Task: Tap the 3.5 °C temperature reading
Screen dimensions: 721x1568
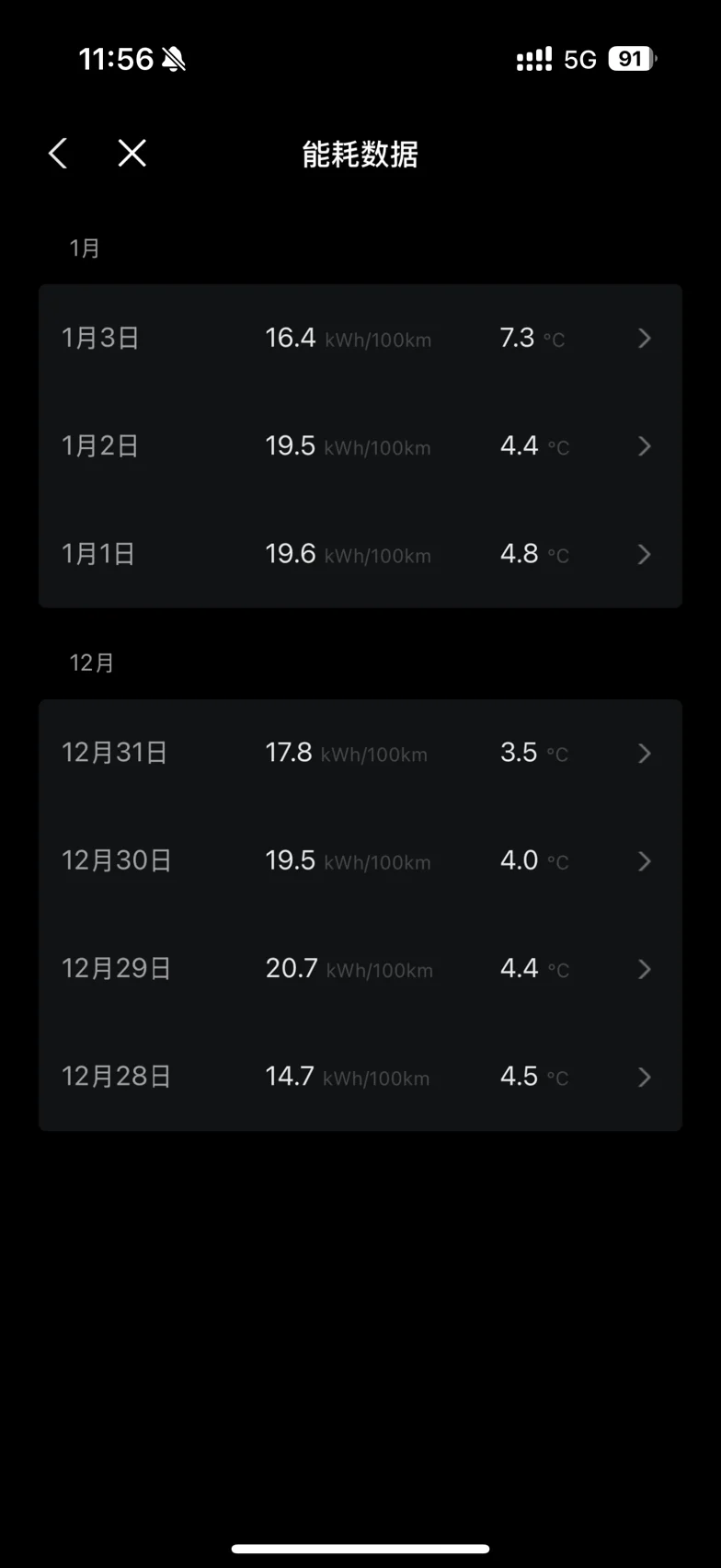Action: click(x=534, y=753)
